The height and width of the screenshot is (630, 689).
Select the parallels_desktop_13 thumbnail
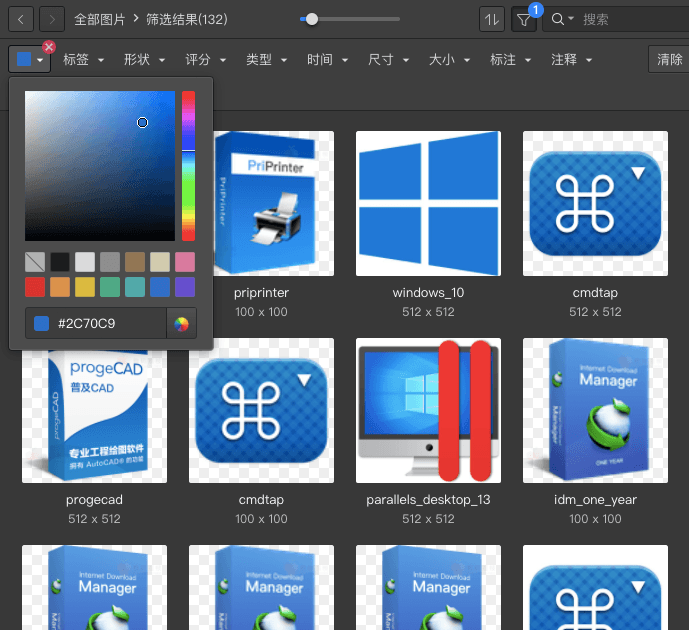428,410
